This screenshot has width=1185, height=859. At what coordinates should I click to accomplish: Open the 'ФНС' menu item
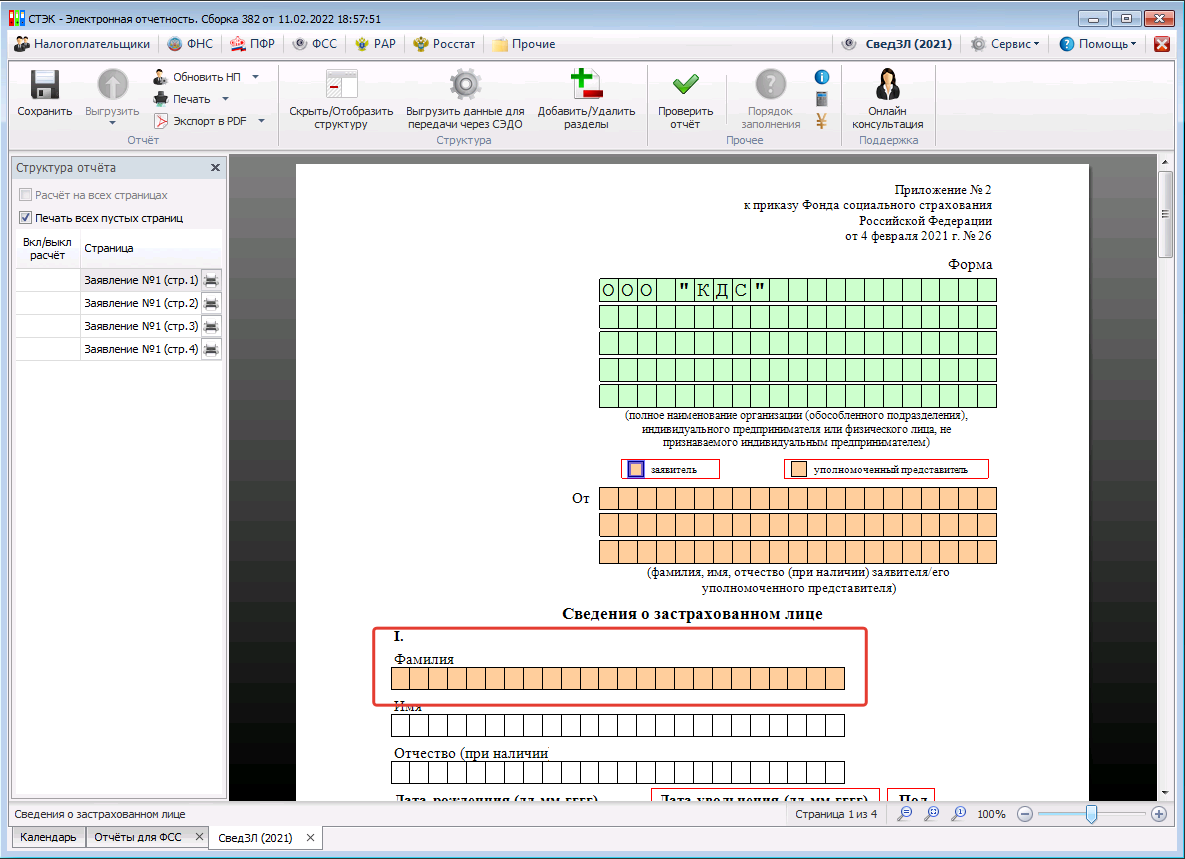[x=186, y=44]
